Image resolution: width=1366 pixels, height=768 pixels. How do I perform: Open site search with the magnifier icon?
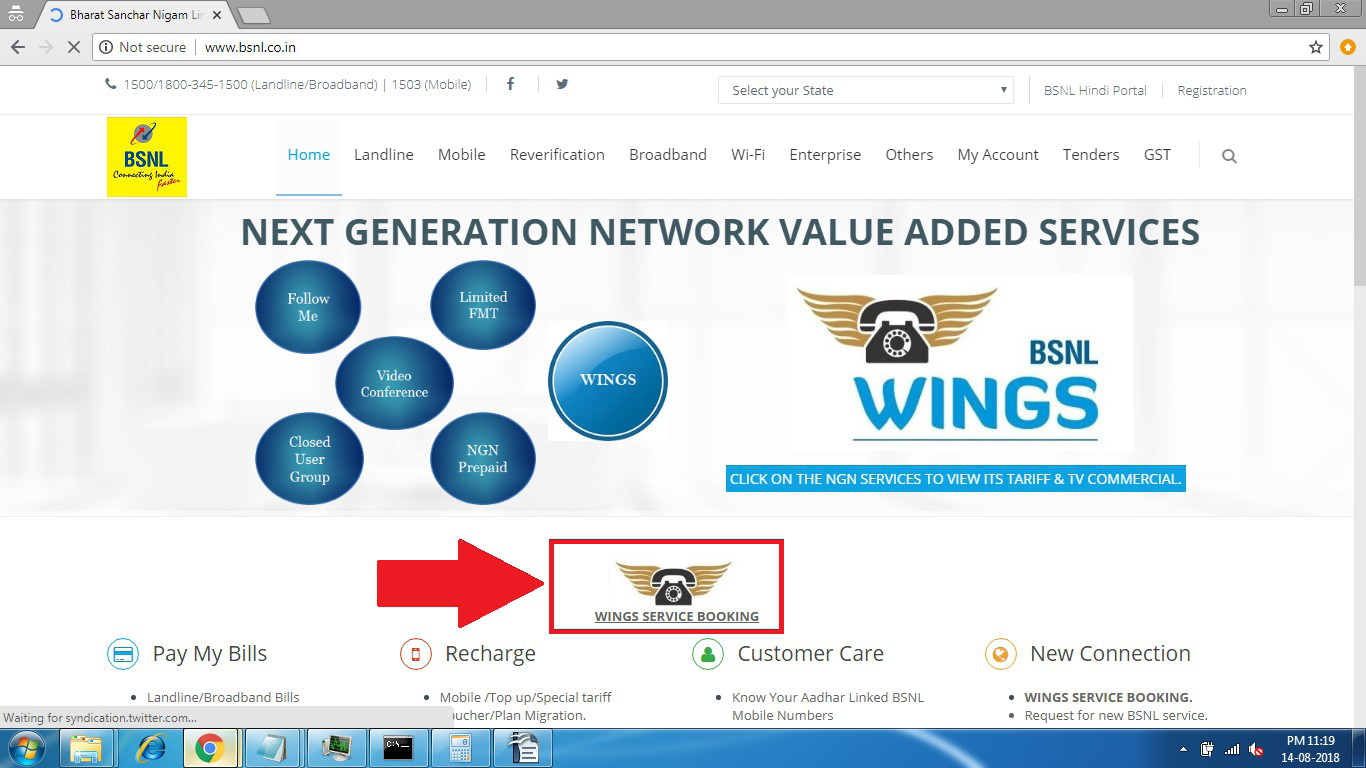pos(1229,156)
